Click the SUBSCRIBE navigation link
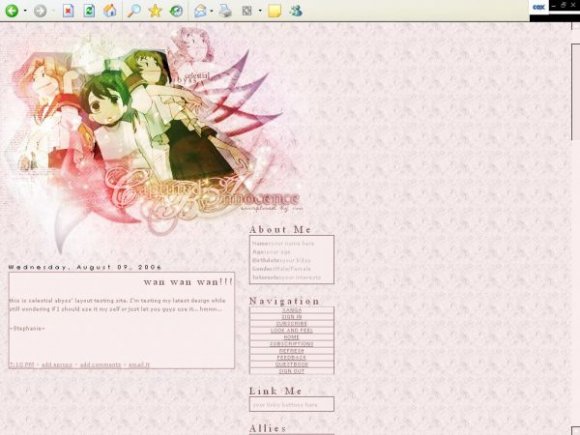The height and width of the screenshot is (435, 580). pos(291,324)
